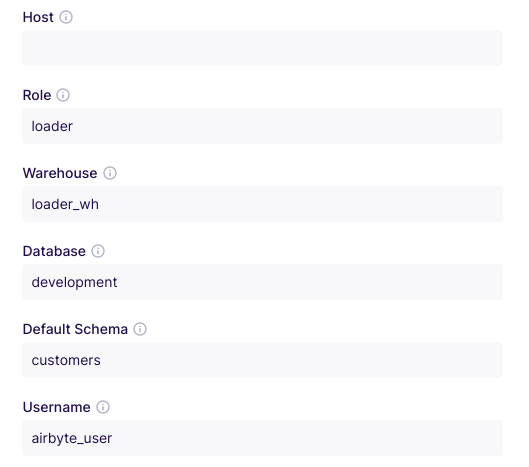Place cursor on the word development
The image size is (529, 467).
[74, 282]
